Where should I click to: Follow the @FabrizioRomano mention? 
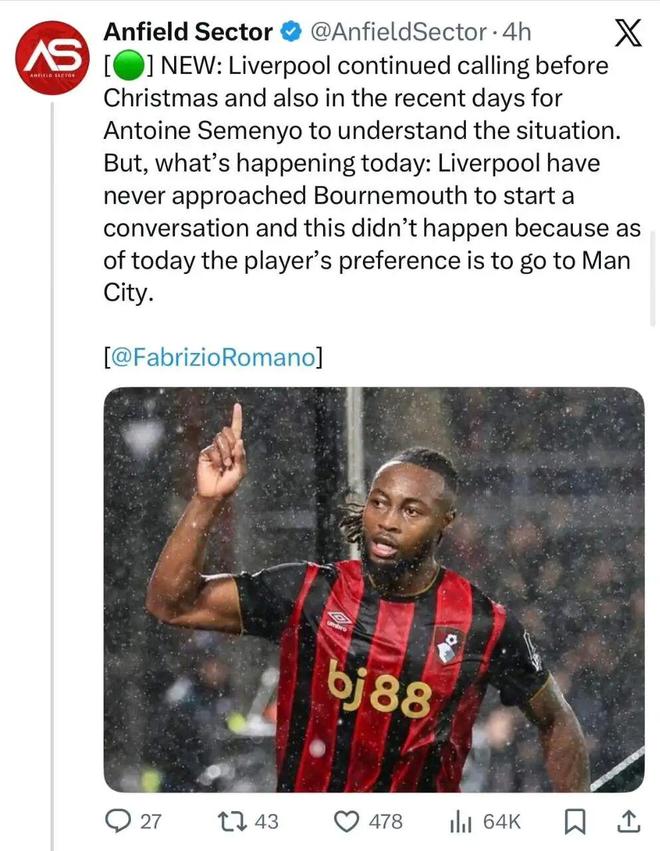[x=213, y=357]
